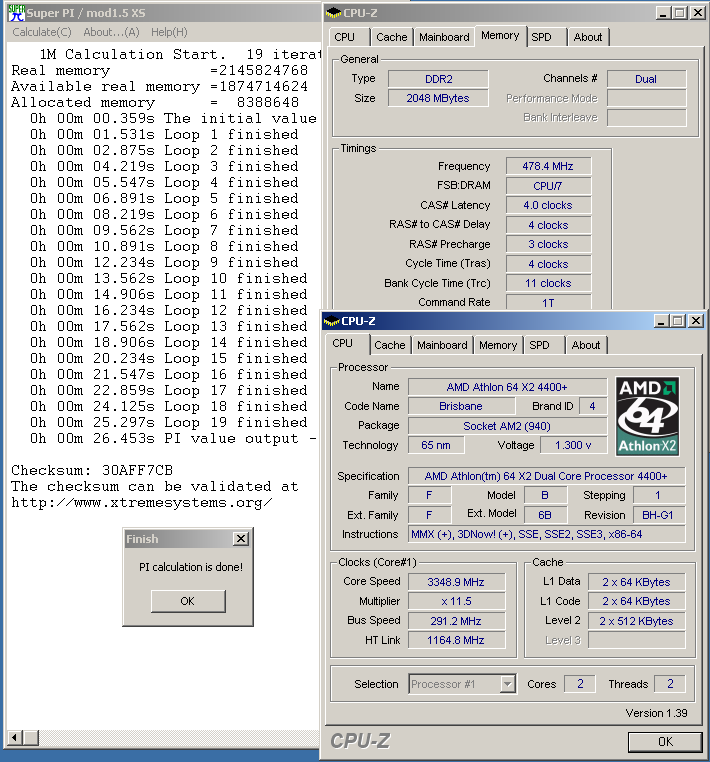Open Memory tab in front CPU-Z window
This screenshot has width=710, height=762.
pyautogui.click(x=498, y=345)
